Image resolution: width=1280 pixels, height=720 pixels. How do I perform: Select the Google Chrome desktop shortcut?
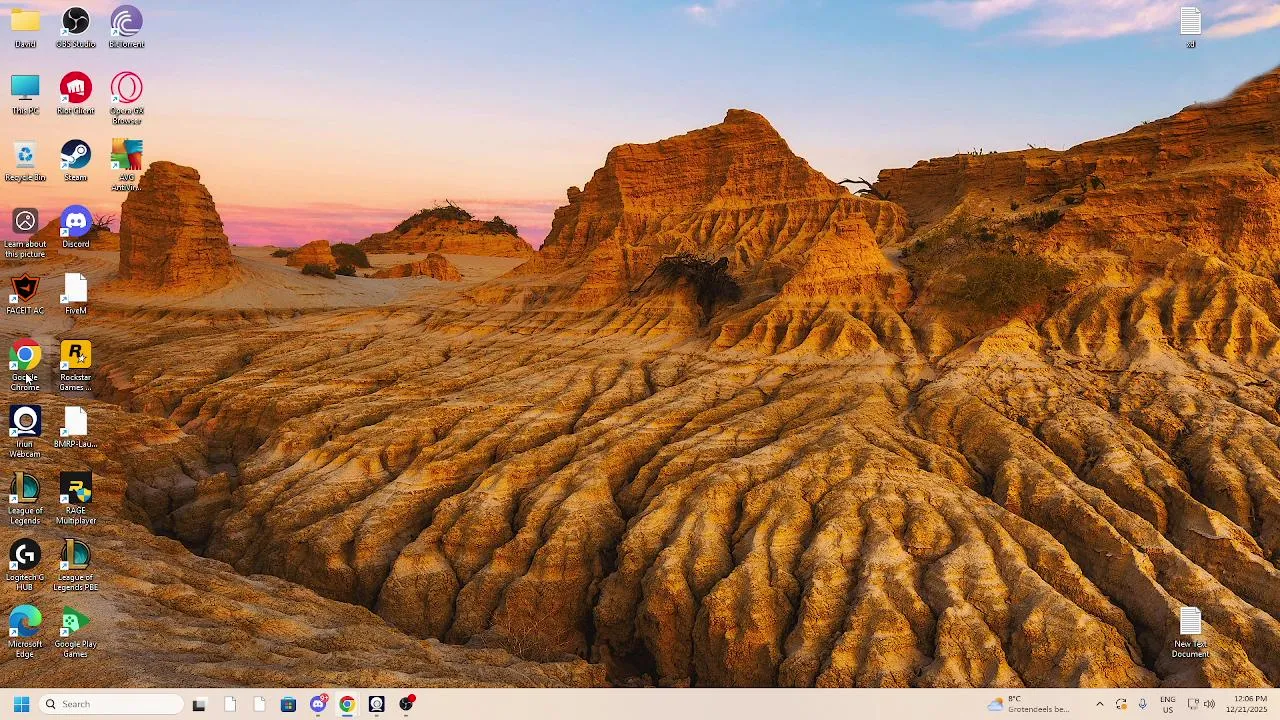point(25,366)
